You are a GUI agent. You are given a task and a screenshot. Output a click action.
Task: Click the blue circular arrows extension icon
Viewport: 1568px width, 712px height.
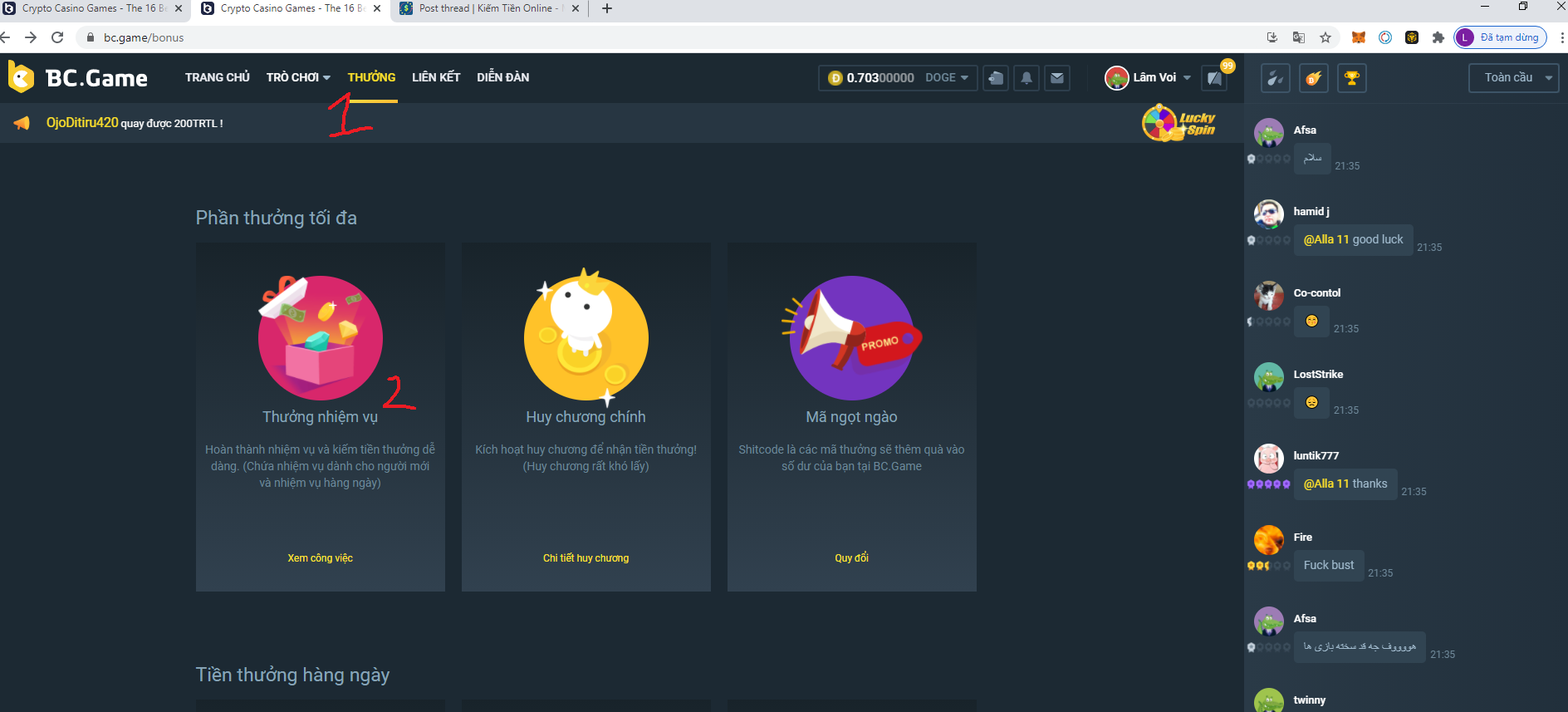[x=1385, y=37]
